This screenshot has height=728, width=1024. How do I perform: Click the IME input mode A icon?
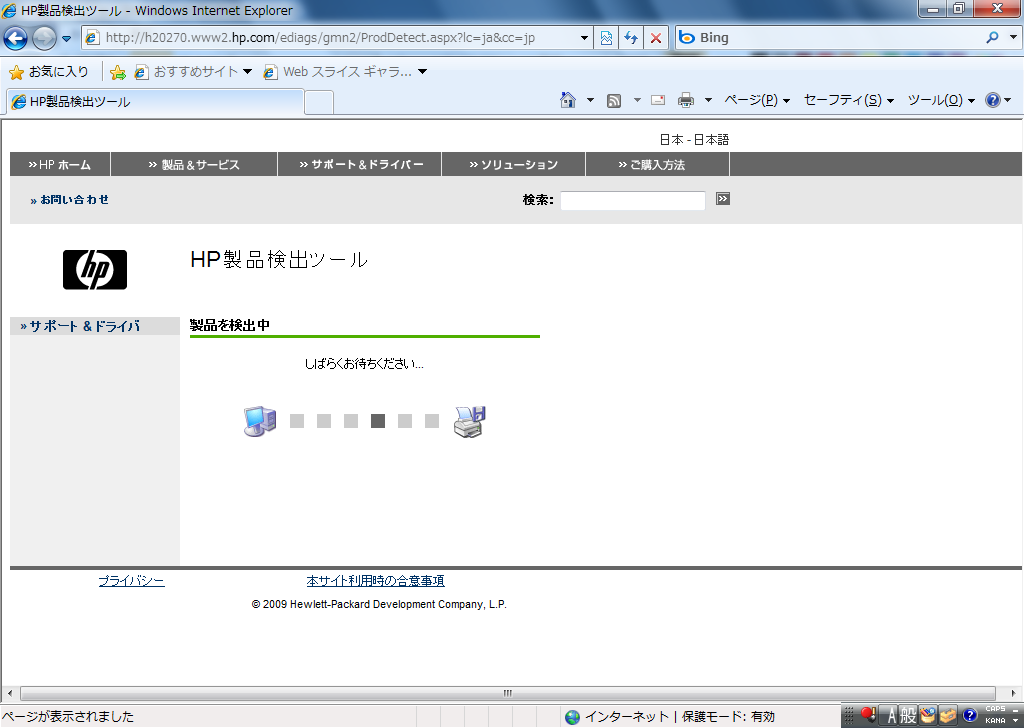[x=891, y=716]
